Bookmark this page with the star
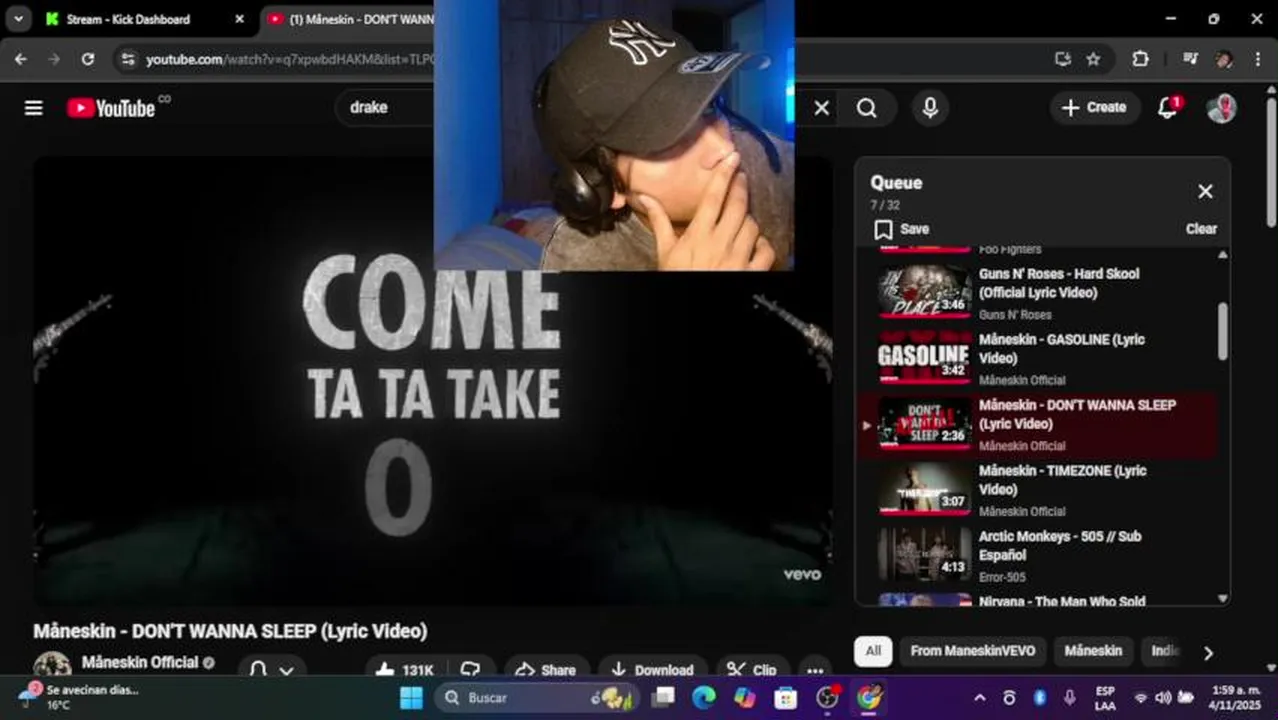The image size is (1278, 720). [x=1093, y=59]
